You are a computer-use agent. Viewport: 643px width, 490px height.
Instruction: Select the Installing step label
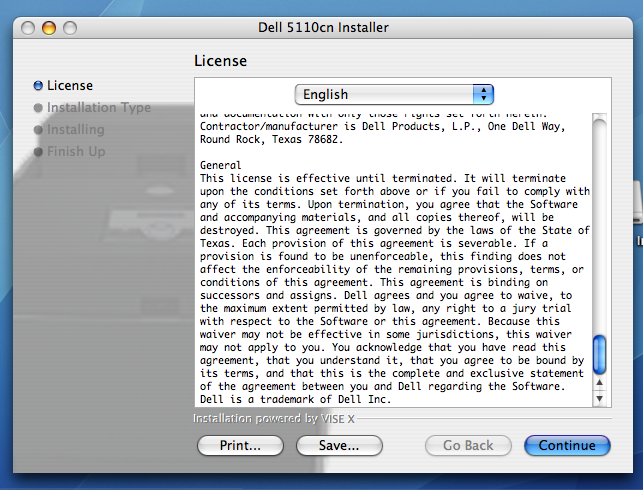[75, 130]
